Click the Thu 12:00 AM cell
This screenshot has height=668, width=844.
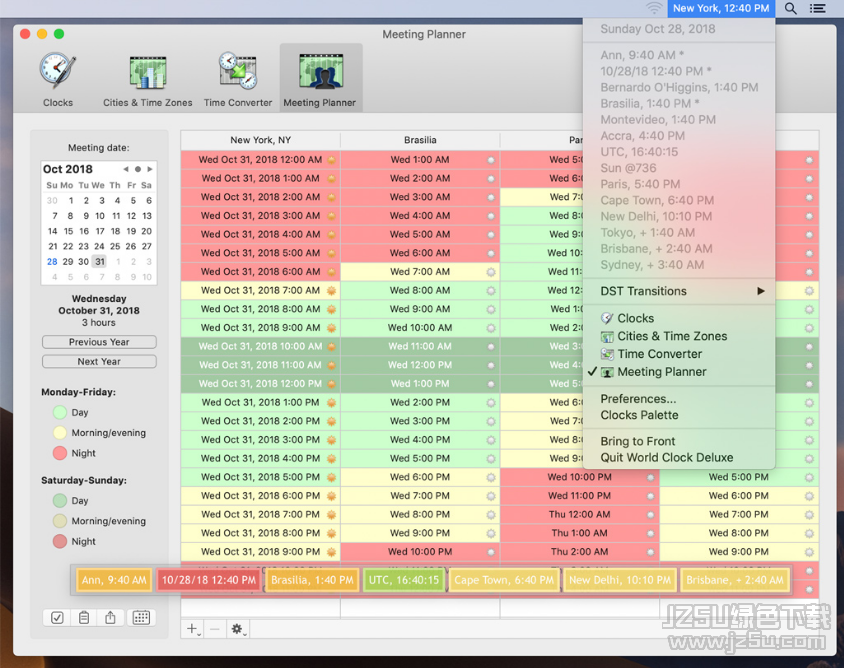(580, 515)
